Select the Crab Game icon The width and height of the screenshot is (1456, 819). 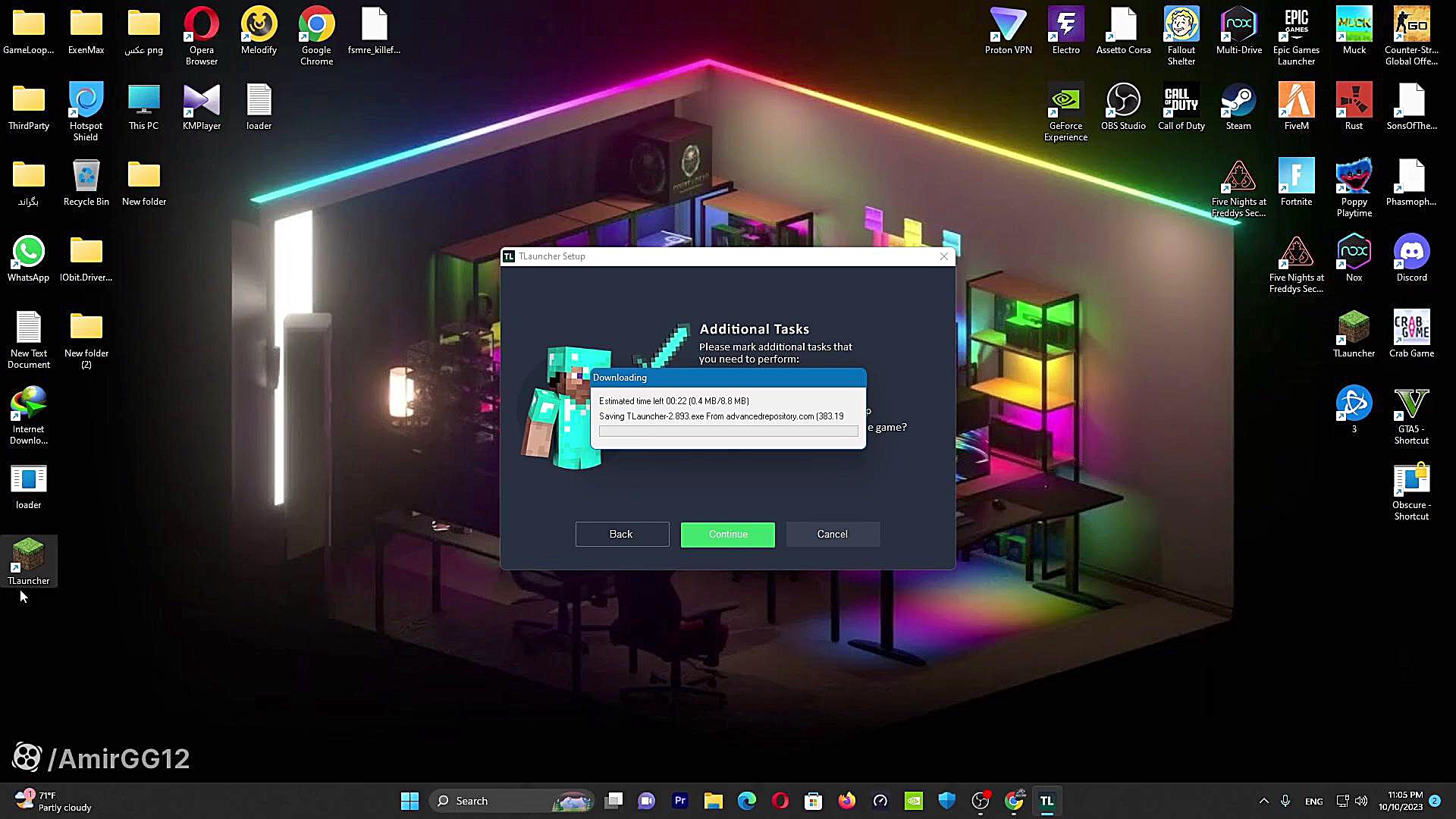click(x=1411, y=334)
